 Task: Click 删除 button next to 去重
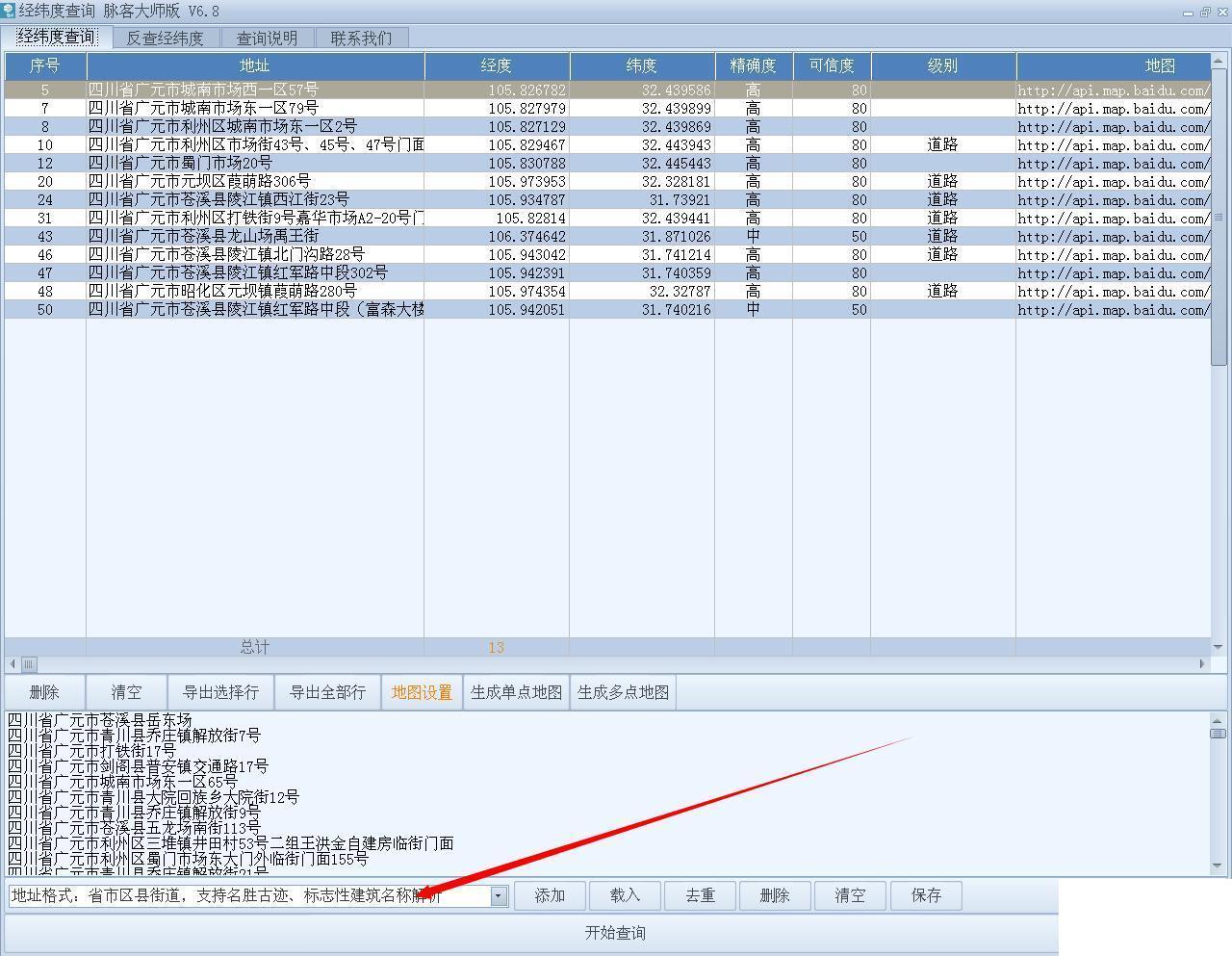click(x=775, y=895)
